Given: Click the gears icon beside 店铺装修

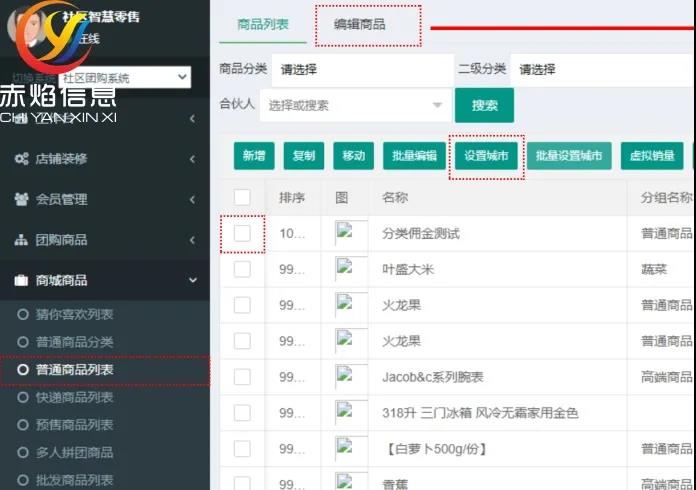Looking at the screenshot, I should pos(21,159).
